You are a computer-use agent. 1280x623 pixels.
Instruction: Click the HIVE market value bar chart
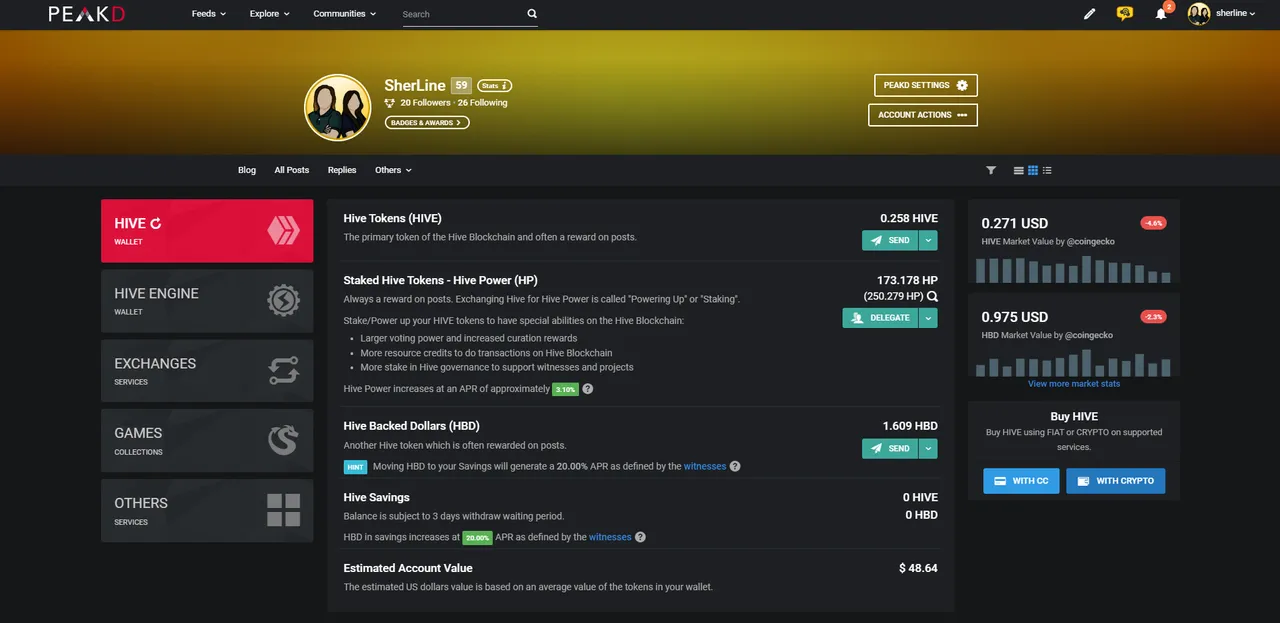coord(1073,269)
